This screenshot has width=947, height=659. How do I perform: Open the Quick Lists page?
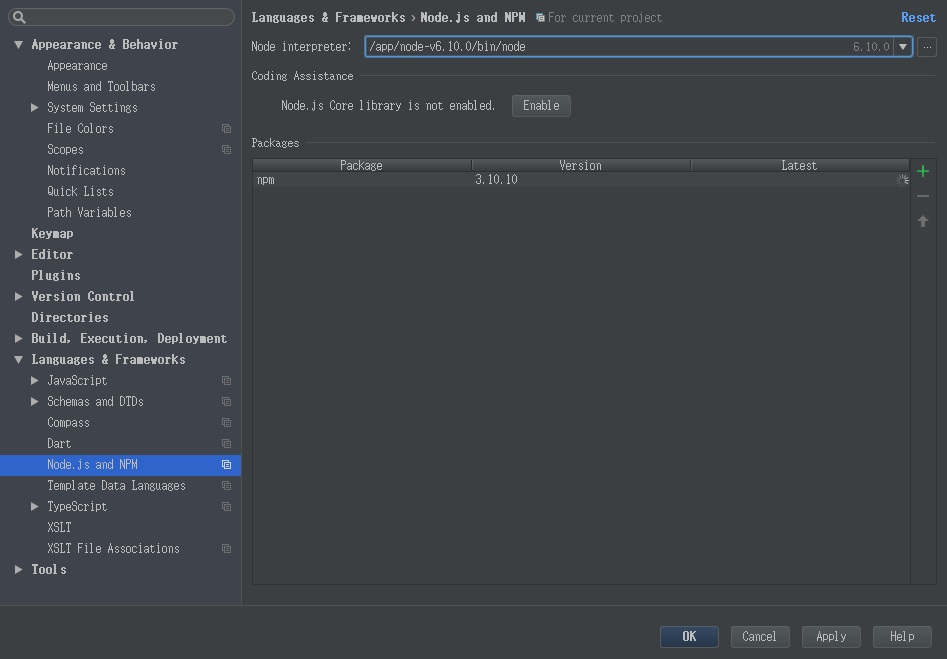click(x=80, y=191)
